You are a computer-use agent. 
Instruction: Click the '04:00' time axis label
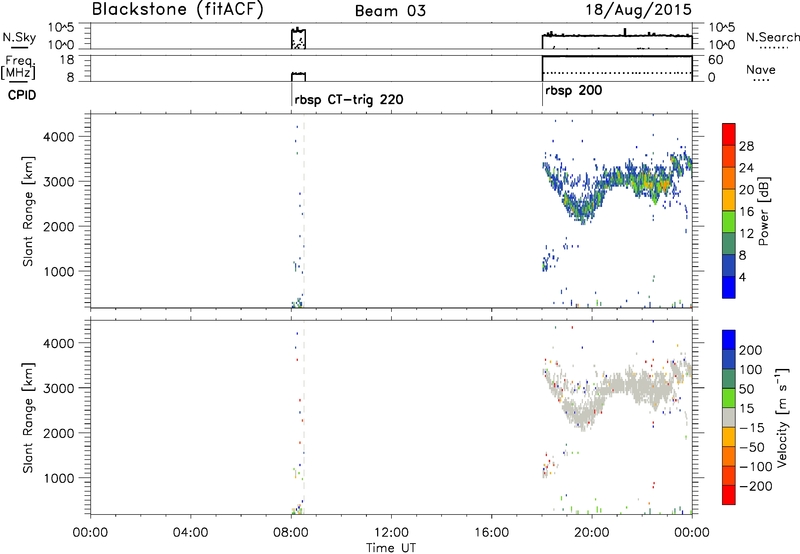point(190,533)
